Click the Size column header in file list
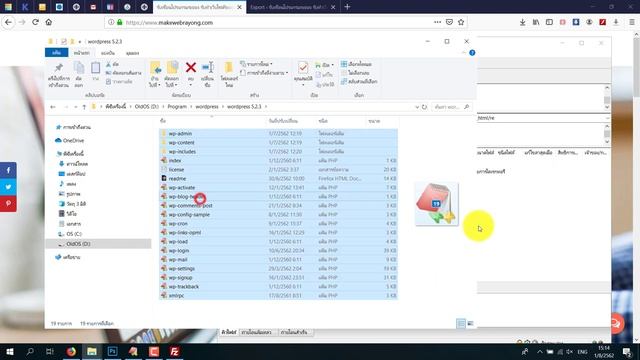 click(374, 121)
